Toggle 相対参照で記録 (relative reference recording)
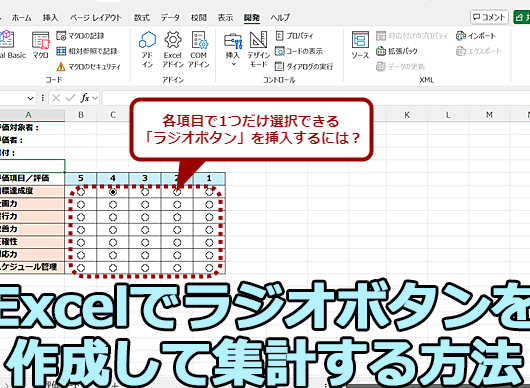The image size is (530, 388). (87, 51)
